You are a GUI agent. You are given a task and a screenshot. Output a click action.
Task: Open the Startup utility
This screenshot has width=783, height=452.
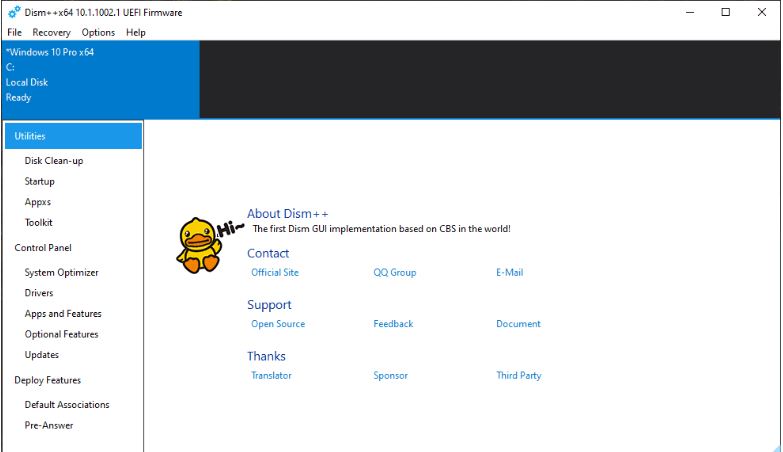[40, 182]
